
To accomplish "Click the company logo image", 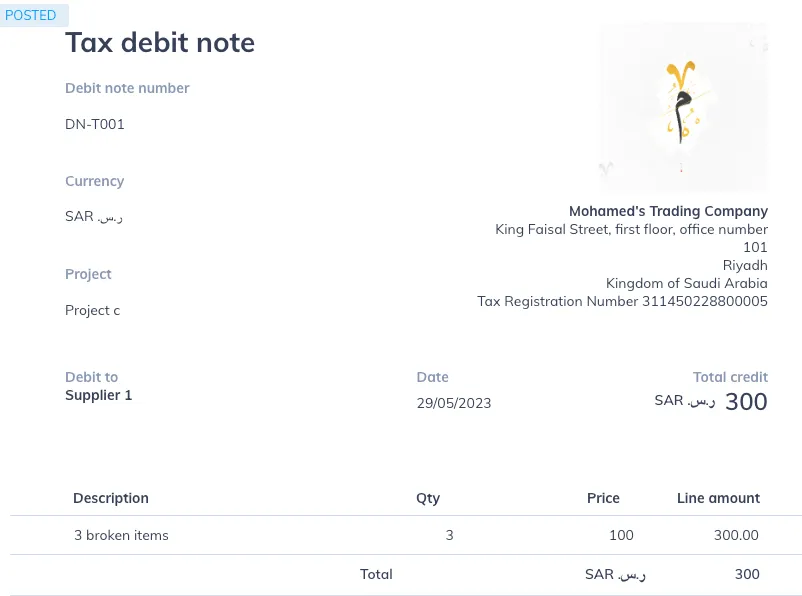I will pyautogui.click(x=683, y=108).
